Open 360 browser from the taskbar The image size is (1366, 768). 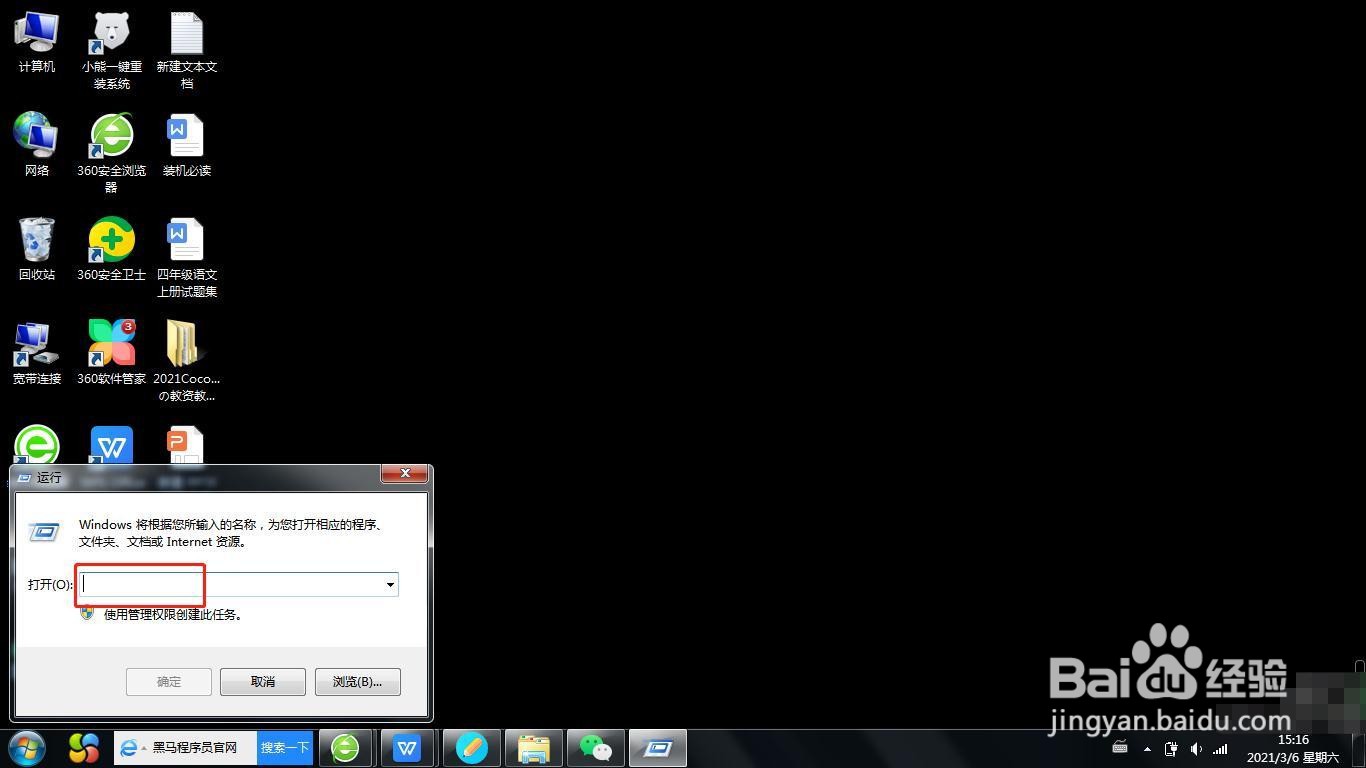[x=345, y=748]
